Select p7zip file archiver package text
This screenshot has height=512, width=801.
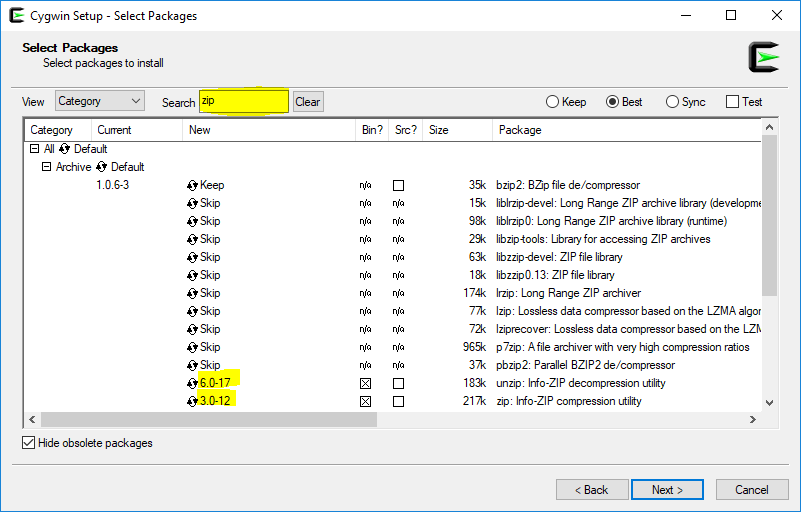pyautogui.click(x=623, y=347)
